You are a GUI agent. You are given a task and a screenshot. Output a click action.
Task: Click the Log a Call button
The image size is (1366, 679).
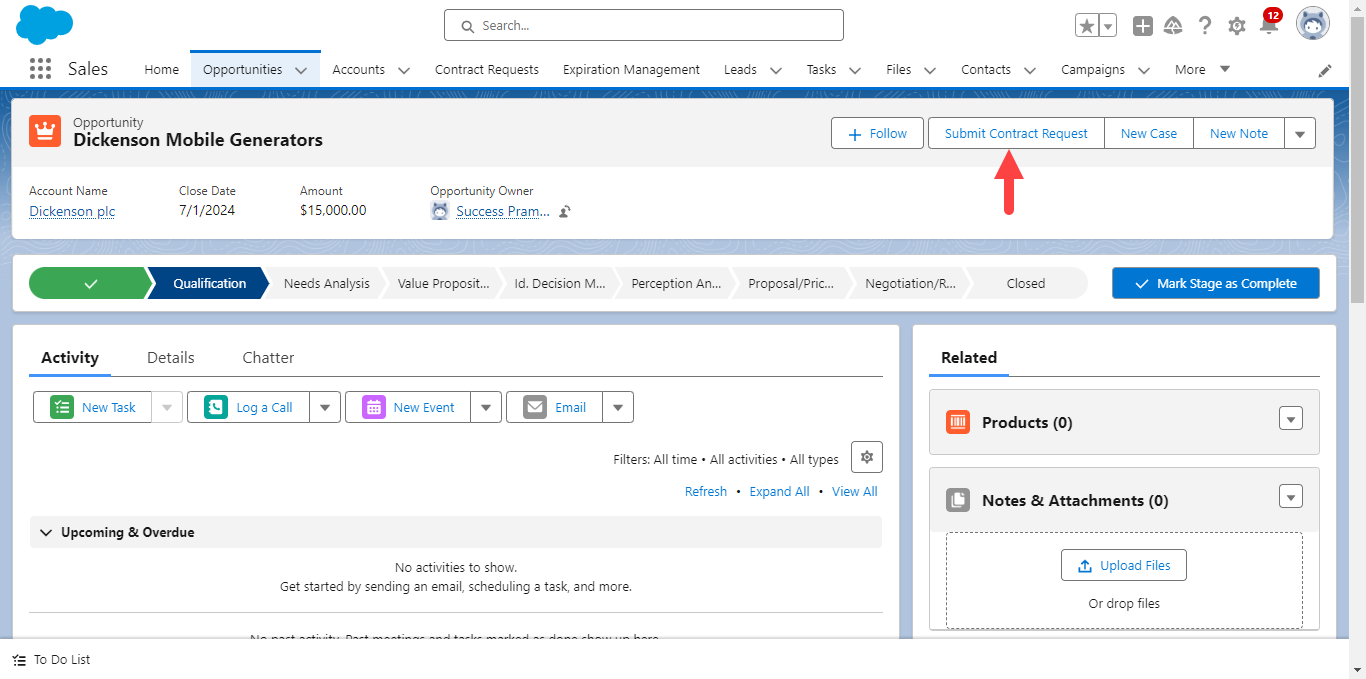[x=248, y=407]
